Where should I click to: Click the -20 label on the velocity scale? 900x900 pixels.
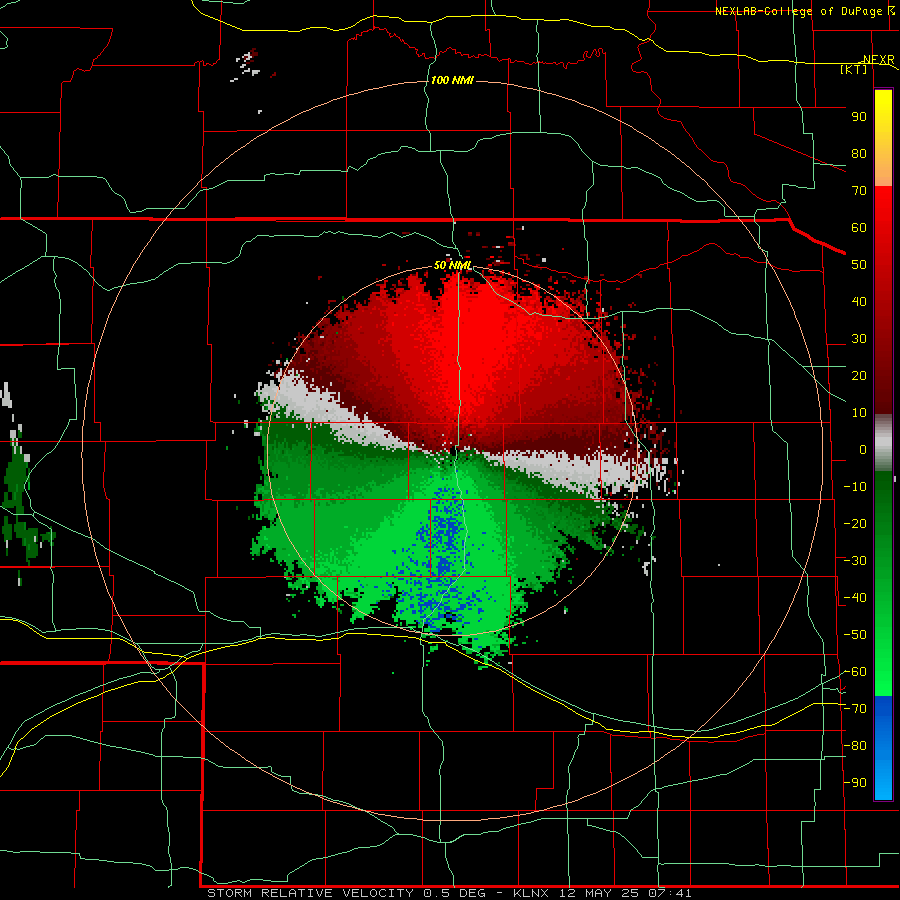(855, 524)
